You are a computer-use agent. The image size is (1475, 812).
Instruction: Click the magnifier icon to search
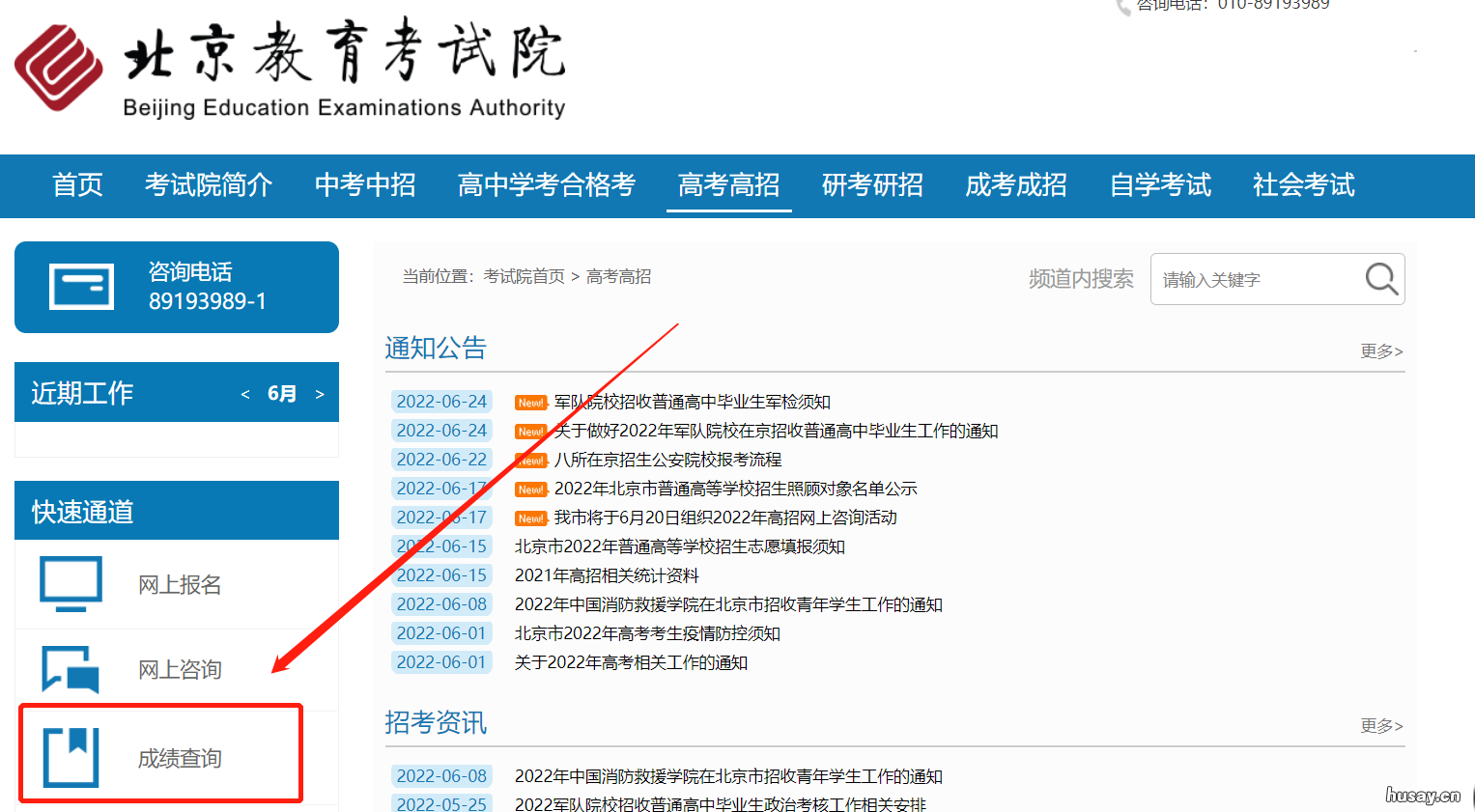(1380, 279)
